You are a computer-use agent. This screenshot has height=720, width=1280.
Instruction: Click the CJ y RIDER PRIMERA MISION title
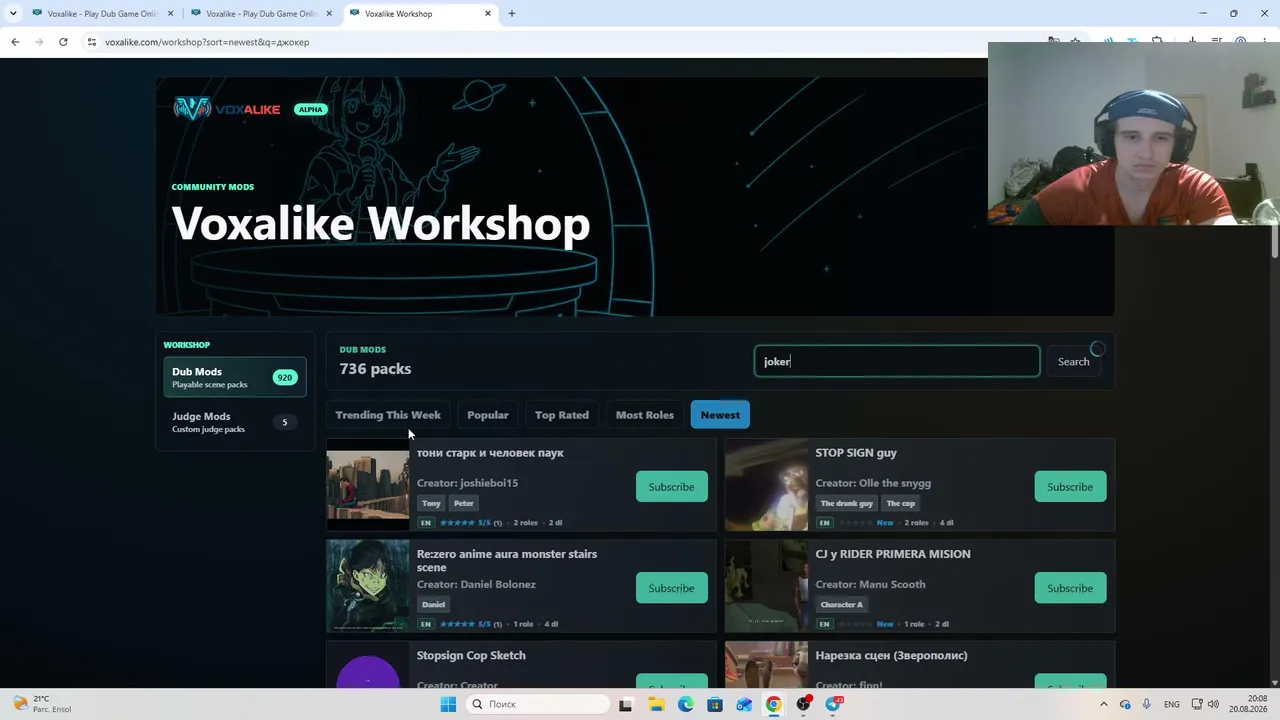coord(893,554)
